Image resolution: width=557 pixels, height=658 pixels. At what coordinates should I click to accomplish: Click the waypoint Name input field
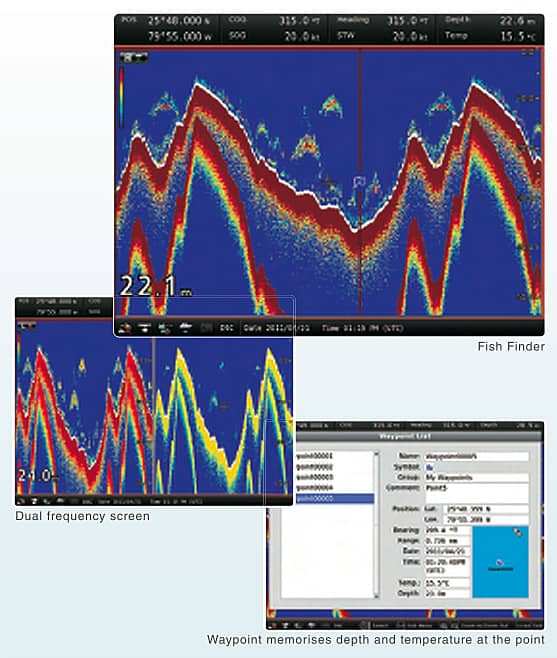coord(476,456)
